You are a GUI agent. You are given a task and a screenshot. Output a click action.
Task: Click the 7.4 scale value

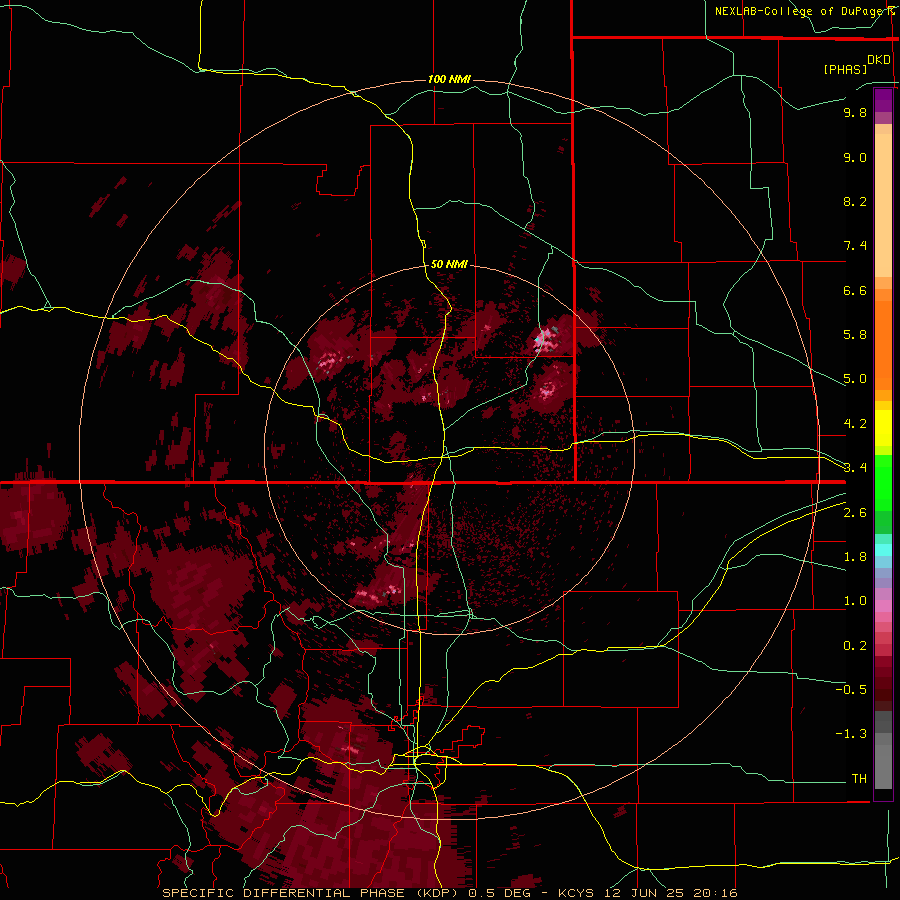click(x=855, y=246)
